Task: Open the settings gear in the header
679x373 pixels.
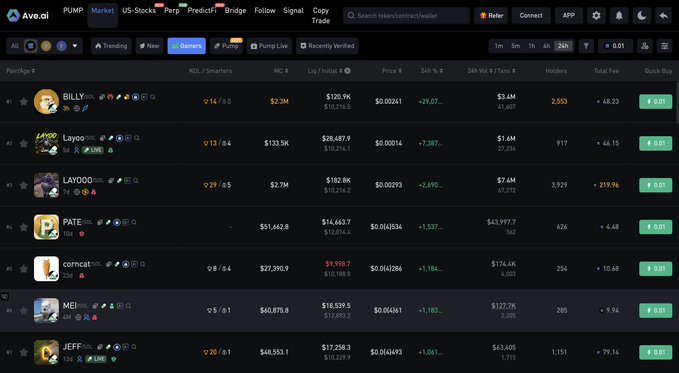Action: coord(596,16)
